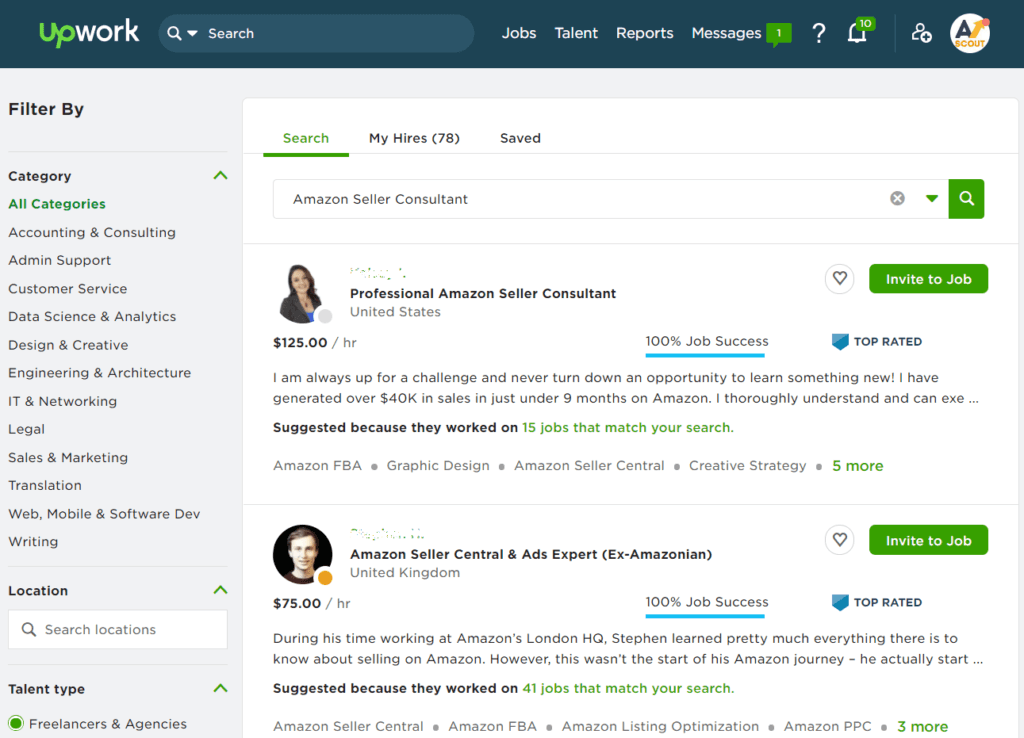
Task: Filter by Accounting & Consulting category
Action: pos(92,233)
